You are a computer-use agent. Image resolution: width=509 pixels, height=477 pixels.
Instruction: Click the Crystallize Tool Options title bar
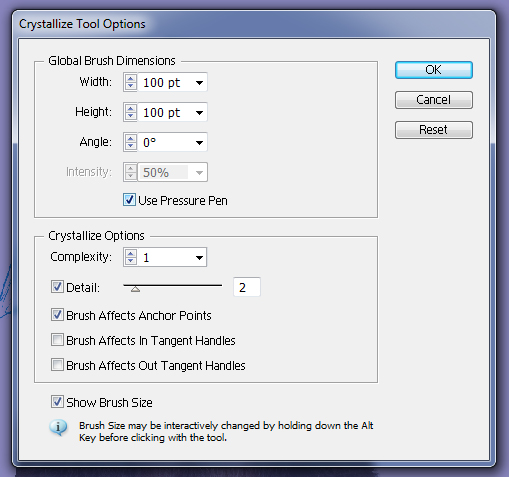(x=254, y=24)
